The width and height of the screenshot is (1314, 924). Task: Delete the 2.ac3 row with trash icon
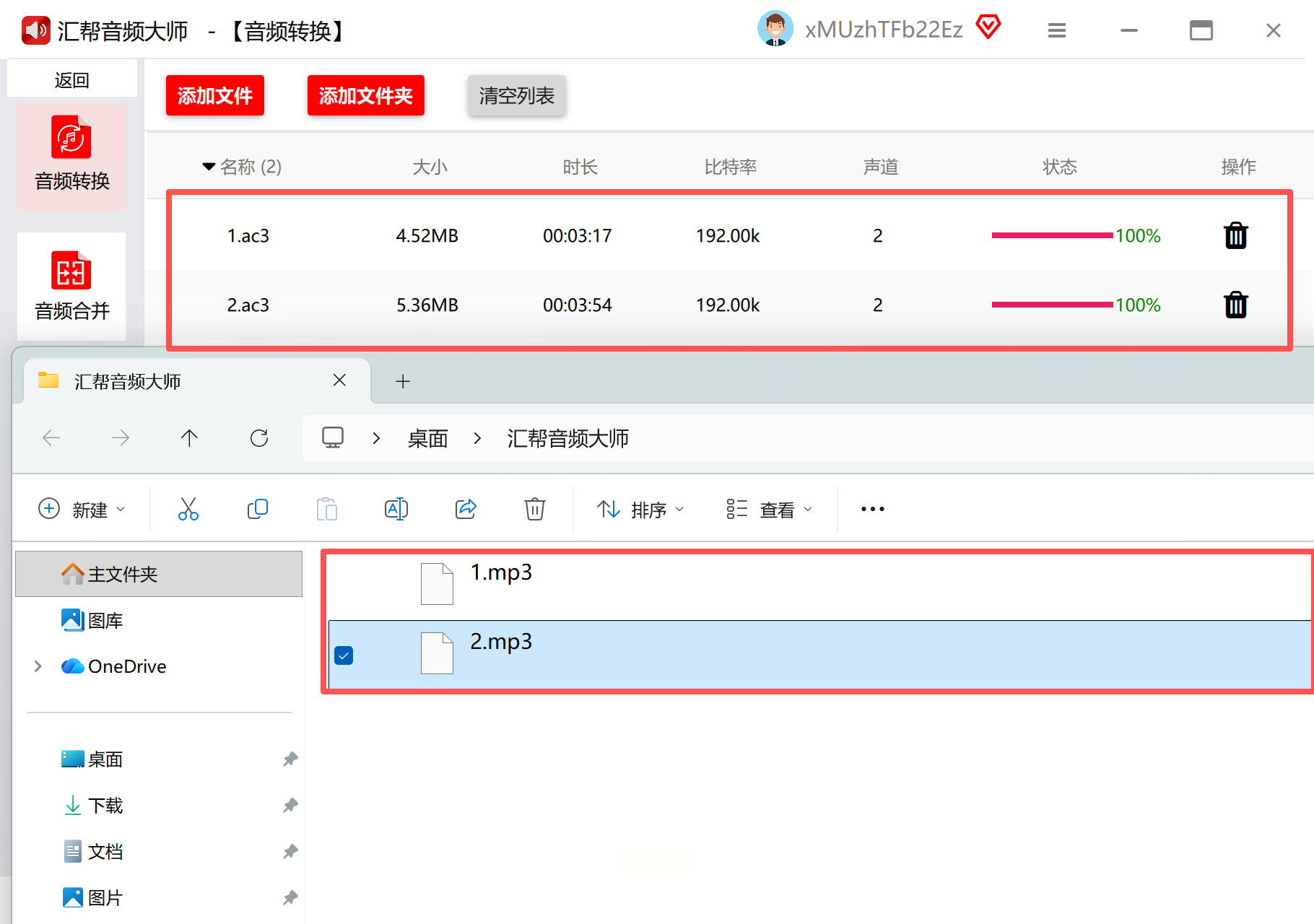(x=1235, y=305)
